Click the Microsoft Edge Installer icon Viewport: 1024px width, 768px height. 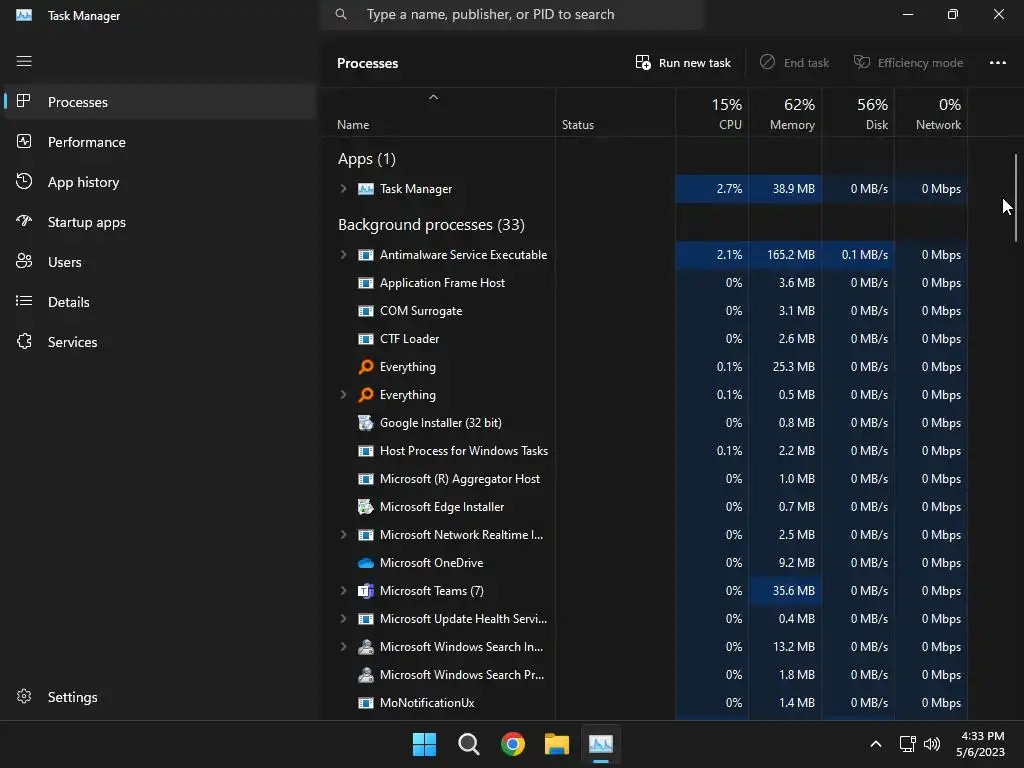point(366,507)
